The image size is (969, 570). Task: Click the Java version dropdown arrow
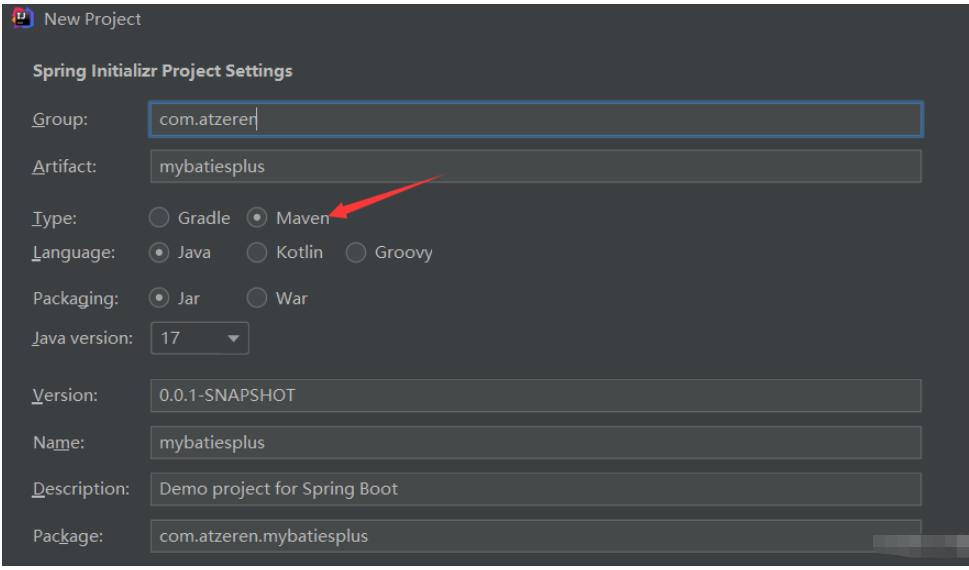point(233,339)
